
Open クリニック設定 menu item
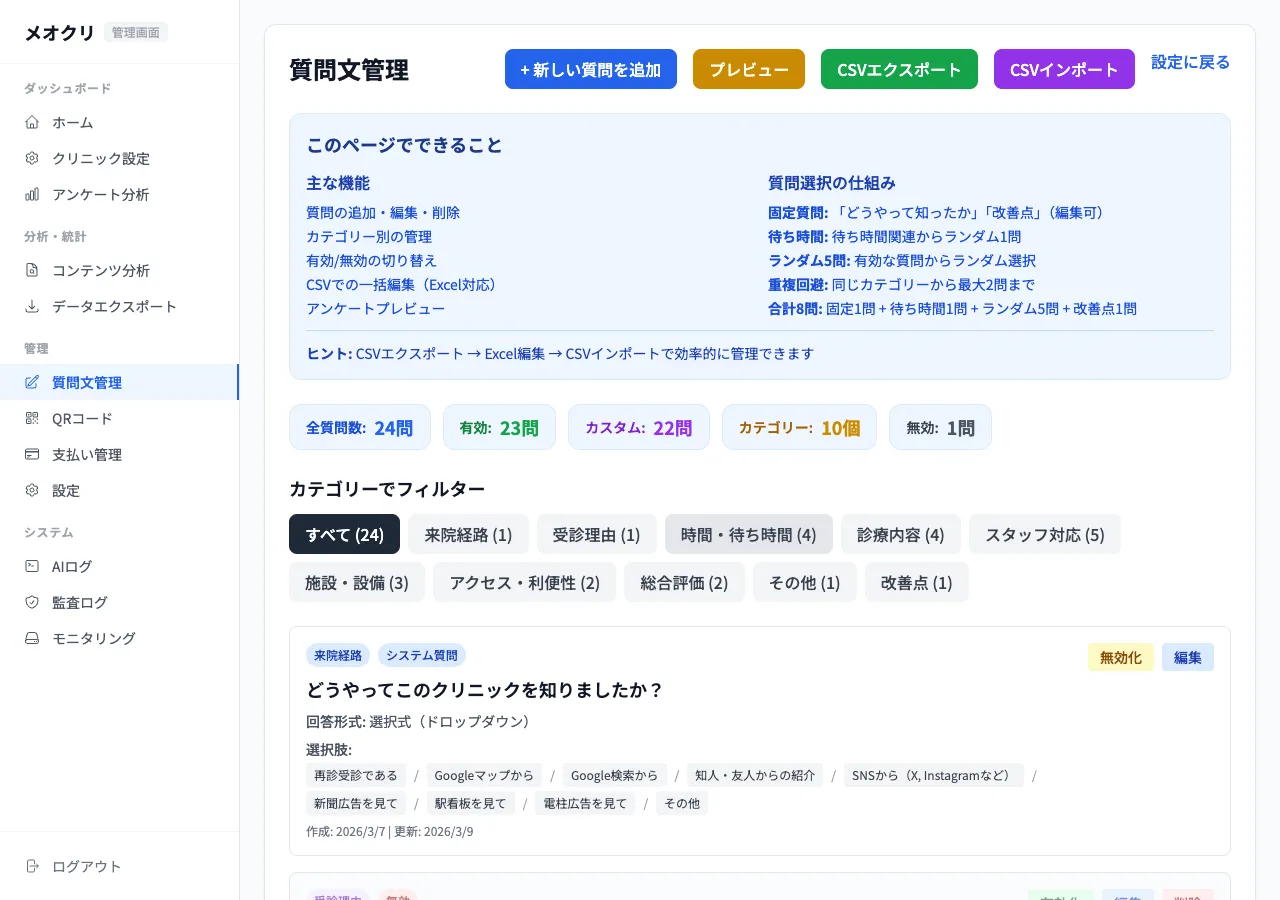coord(120,158)
